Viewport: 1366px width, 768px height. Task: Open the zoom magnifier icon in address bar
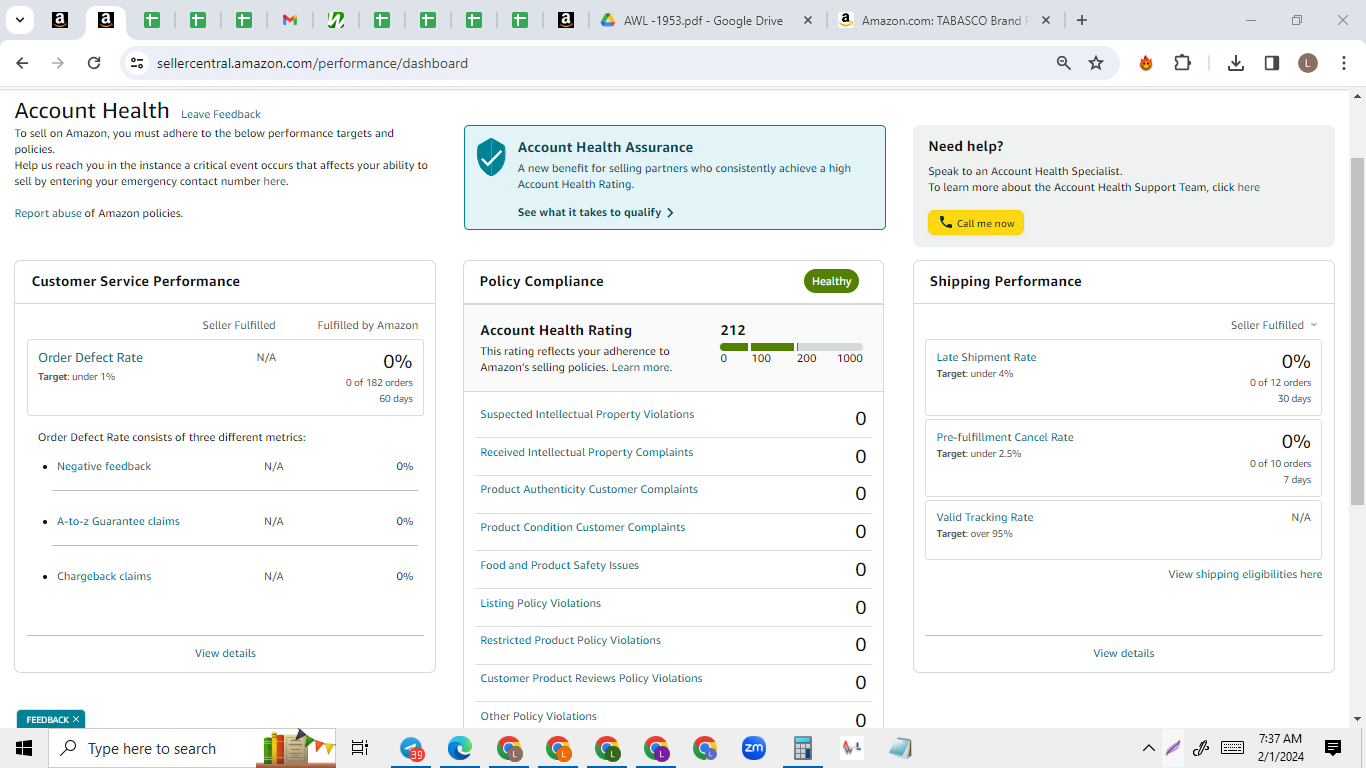1064,63
